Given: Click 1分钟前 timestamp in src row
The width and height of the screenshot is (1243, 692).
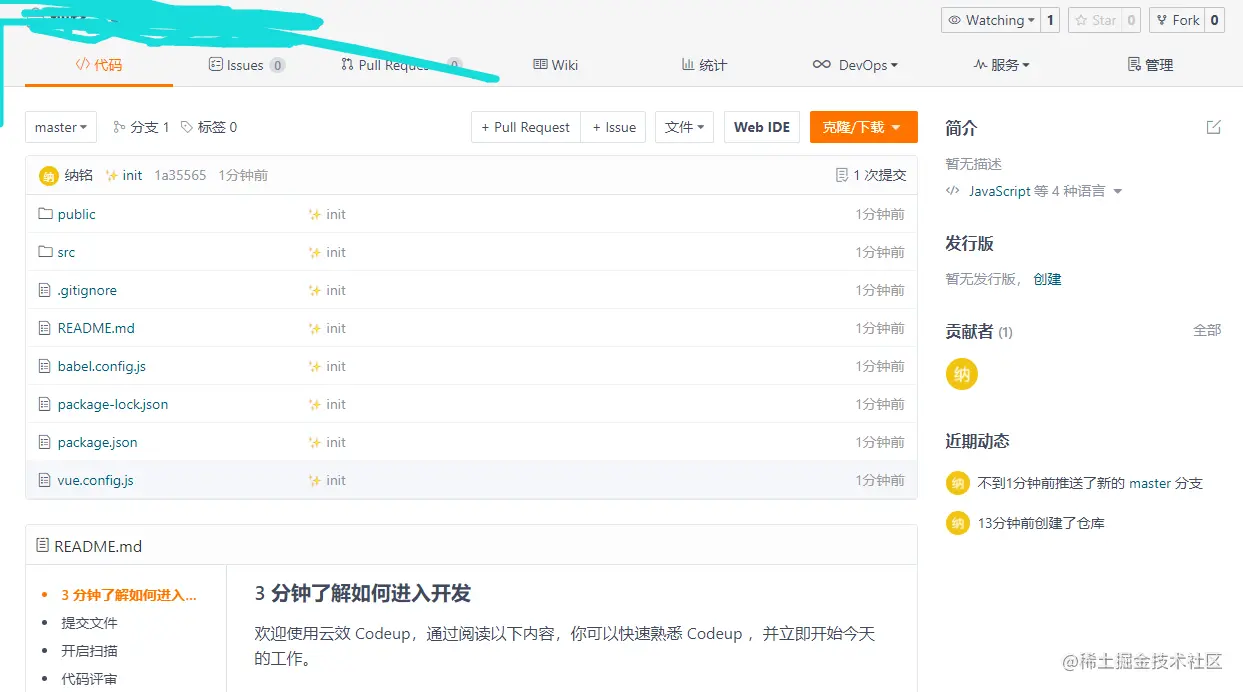Looking at the screenshot, I should pos(880,252).
